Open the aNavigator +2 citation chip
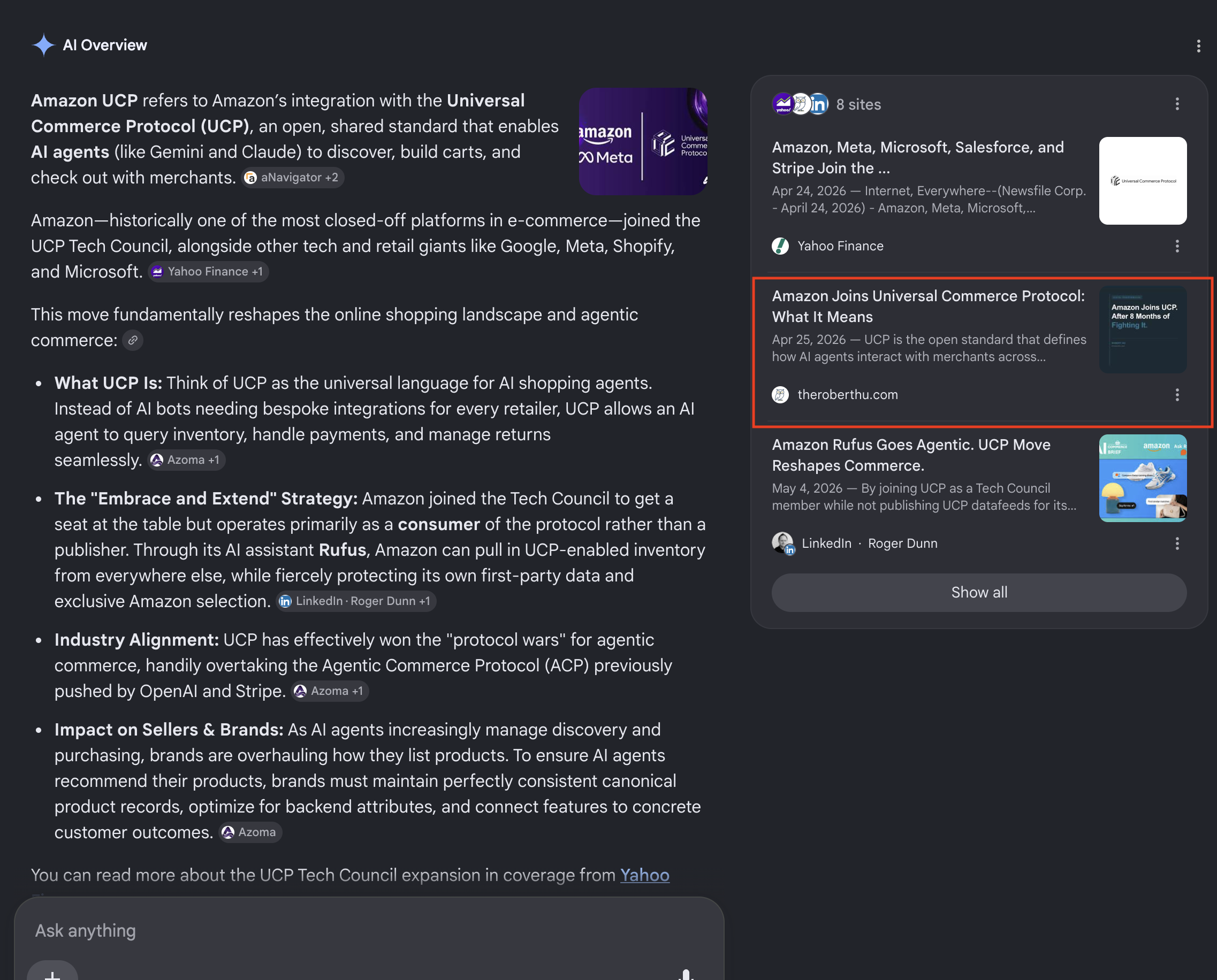 [x=293, y=177]
